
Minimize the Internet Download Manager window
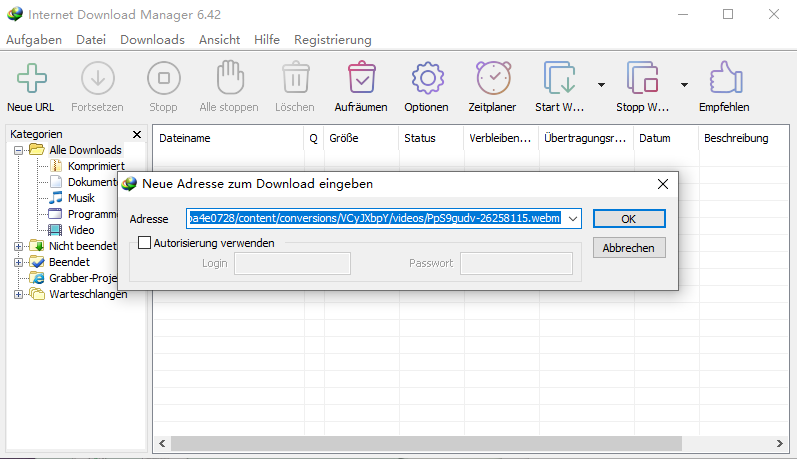pos(683,14)
